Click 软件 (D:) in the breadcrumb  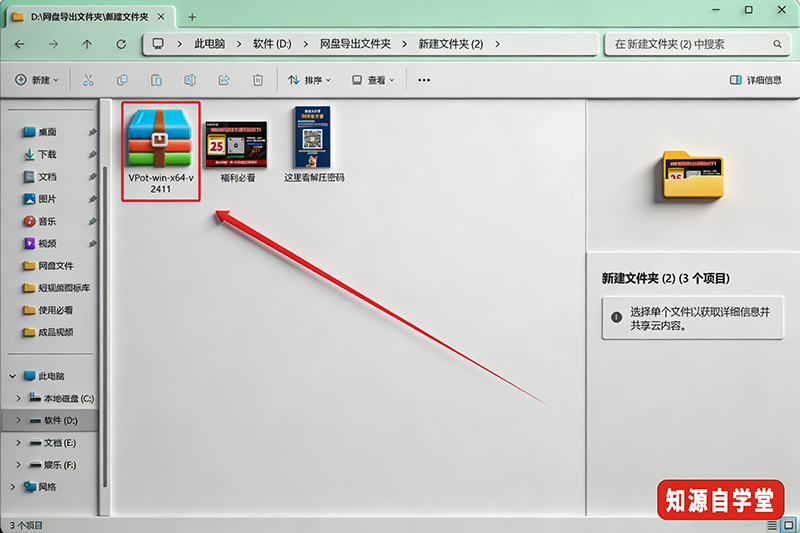tap(272, 44)
